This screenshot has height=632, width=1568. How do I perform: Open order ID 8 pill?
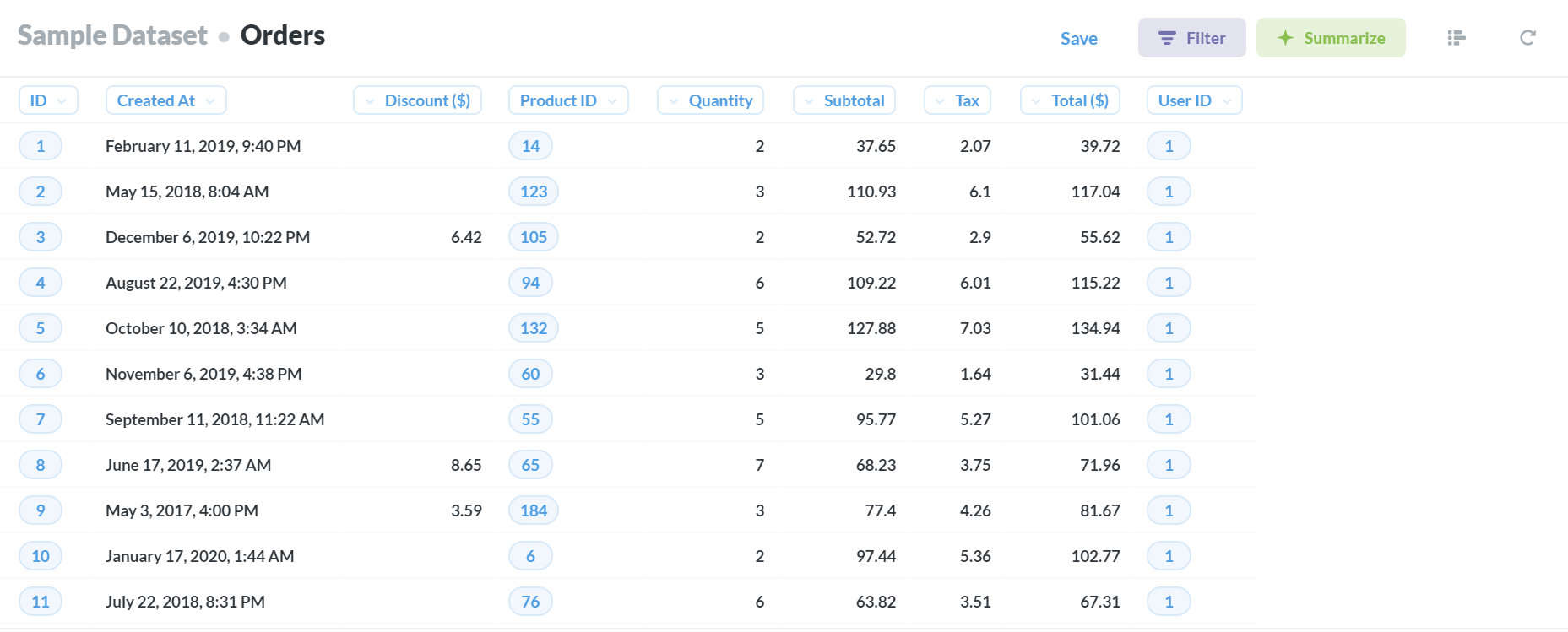[x=41, y=465]
